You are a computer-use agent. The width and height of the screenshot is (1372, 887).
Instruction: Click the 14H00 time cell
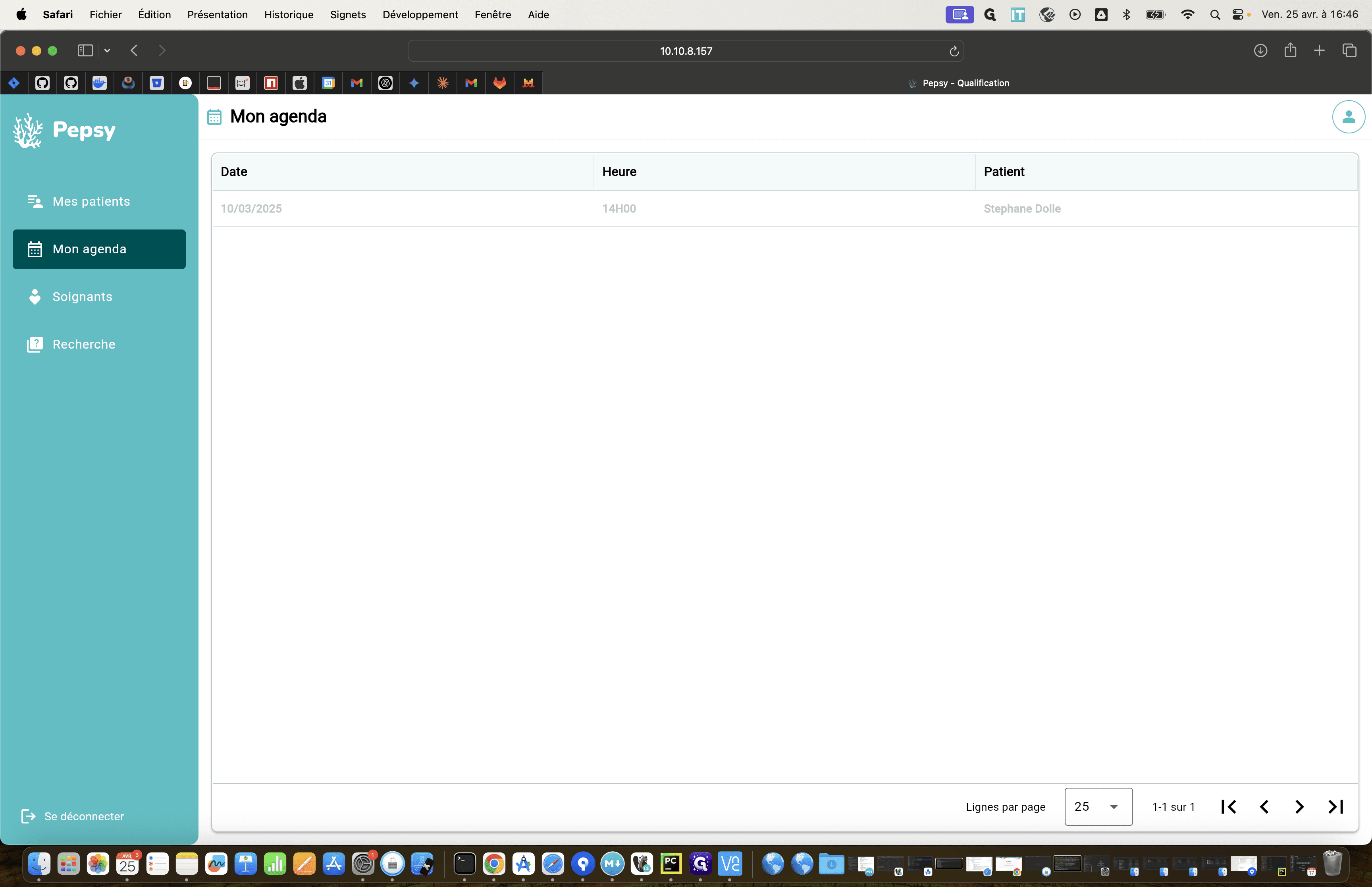619,208
